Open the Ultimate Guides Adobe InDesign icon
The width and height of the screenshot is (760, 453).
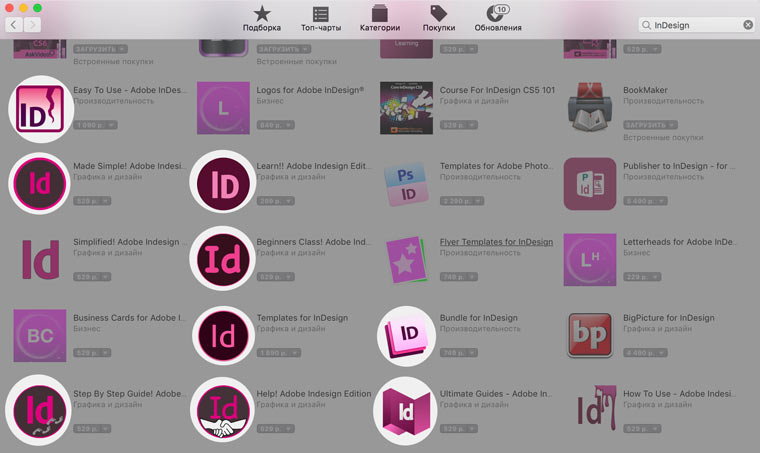406,411
